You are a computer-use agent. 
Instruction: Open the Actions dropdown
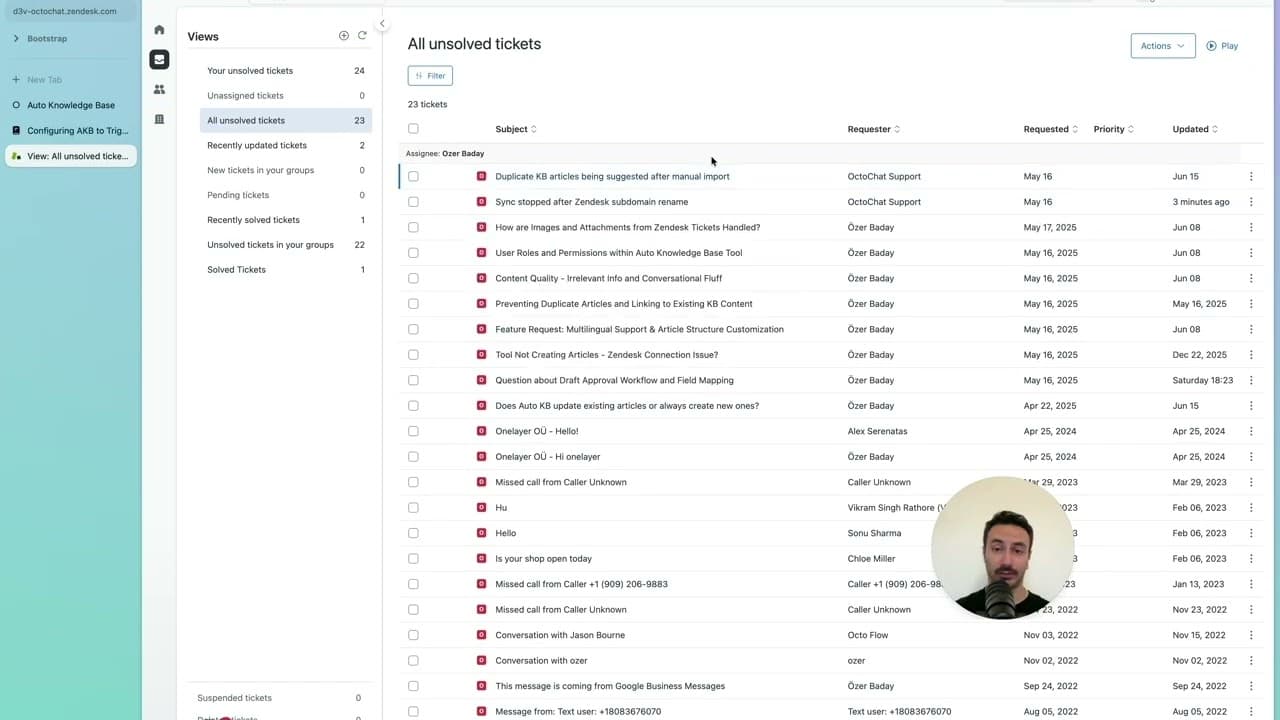[1163, 46]
